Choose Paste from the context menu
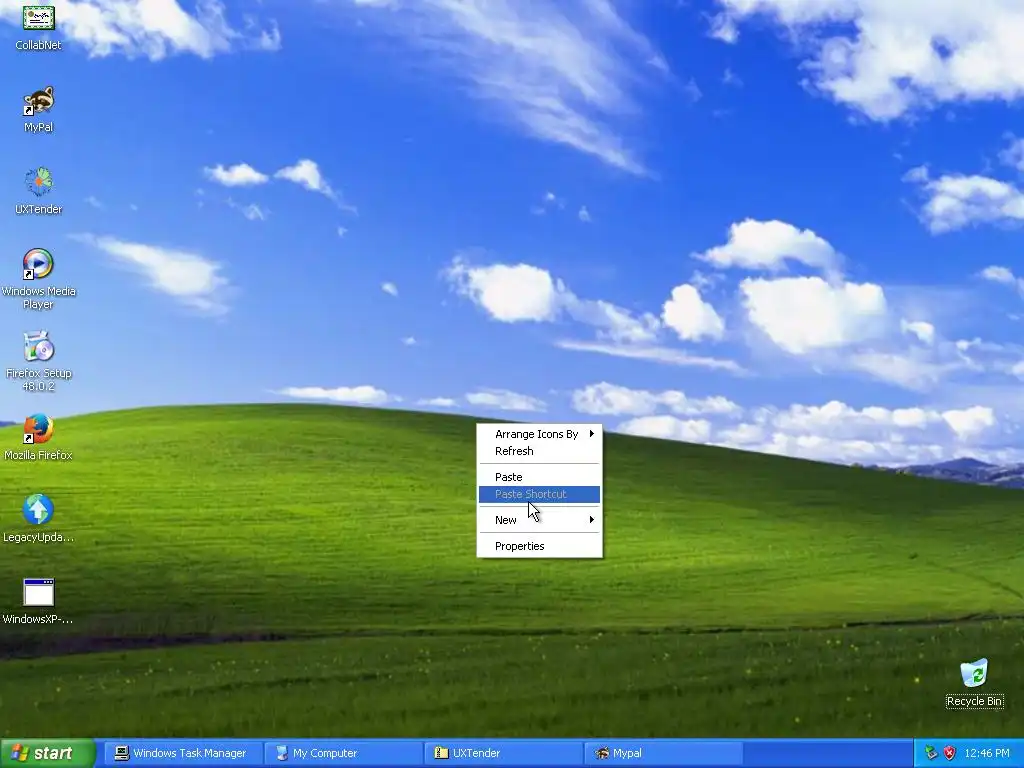Viewport: 1024px width, 768px height. [539, 477]
